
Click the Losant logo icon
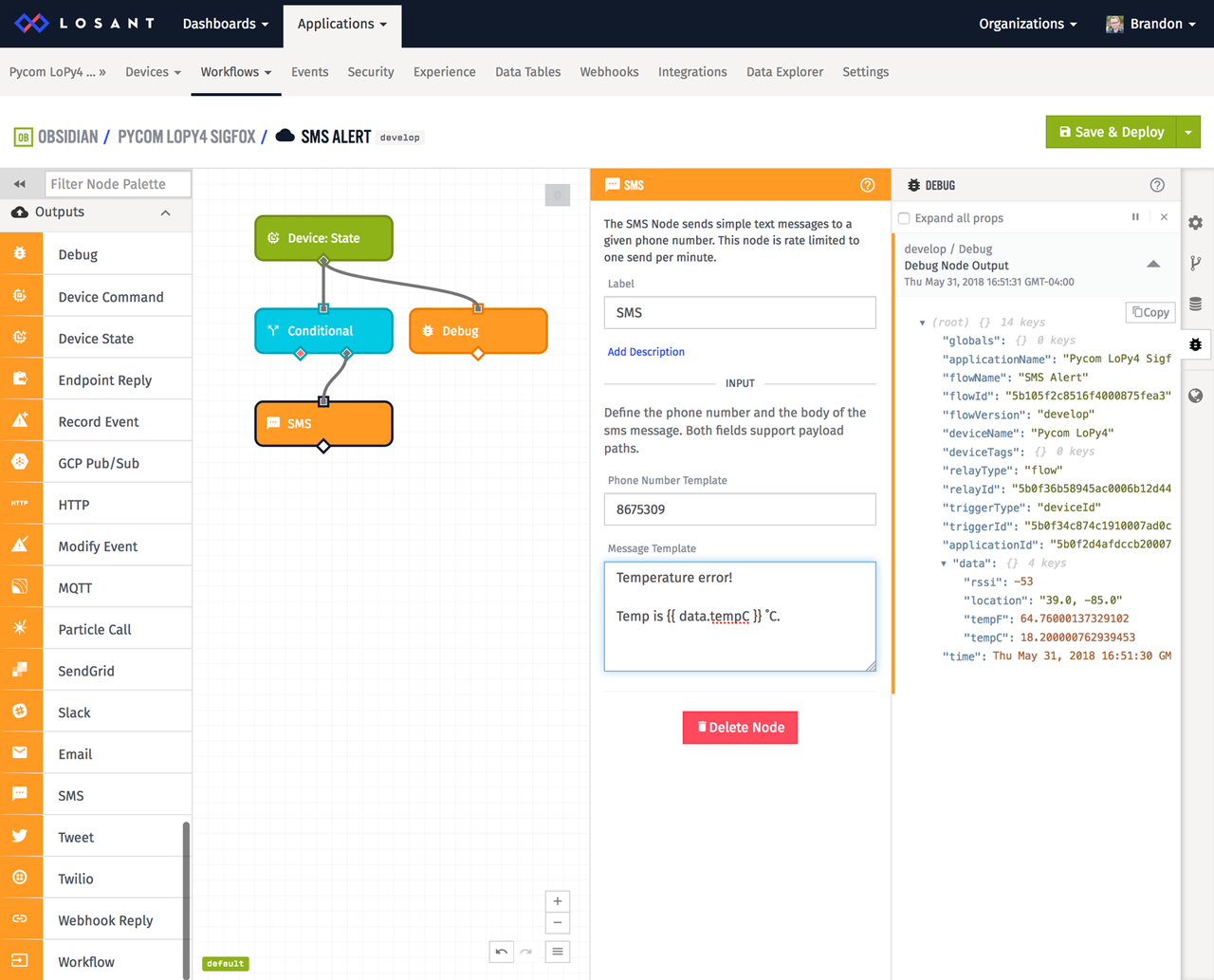tap(32, 24)
